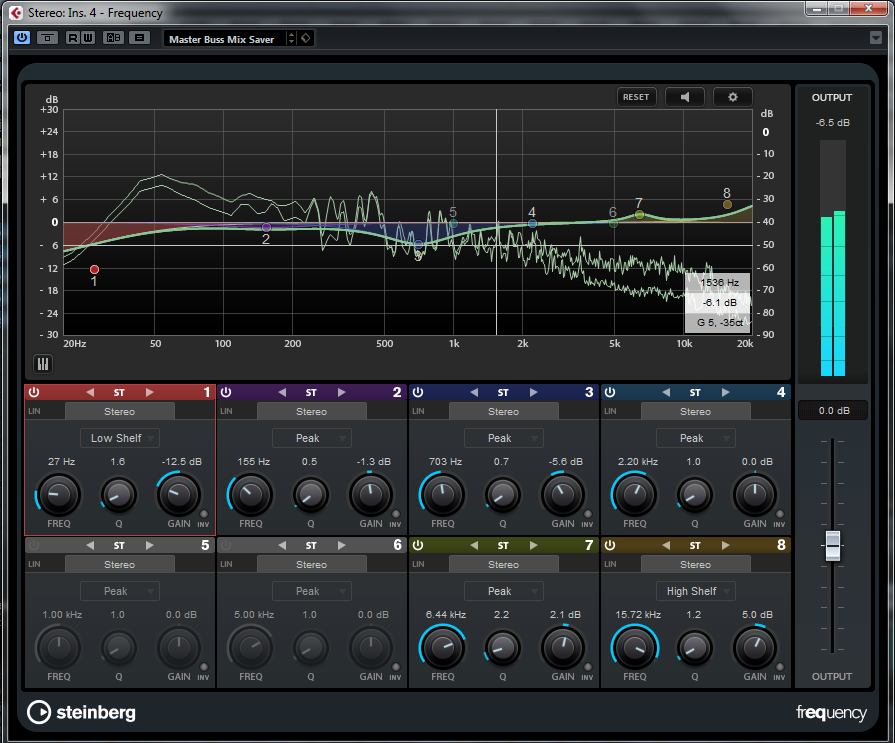Open band 7 Peak filter type dropdown
The image size is (895, 743).
point(503,591)
